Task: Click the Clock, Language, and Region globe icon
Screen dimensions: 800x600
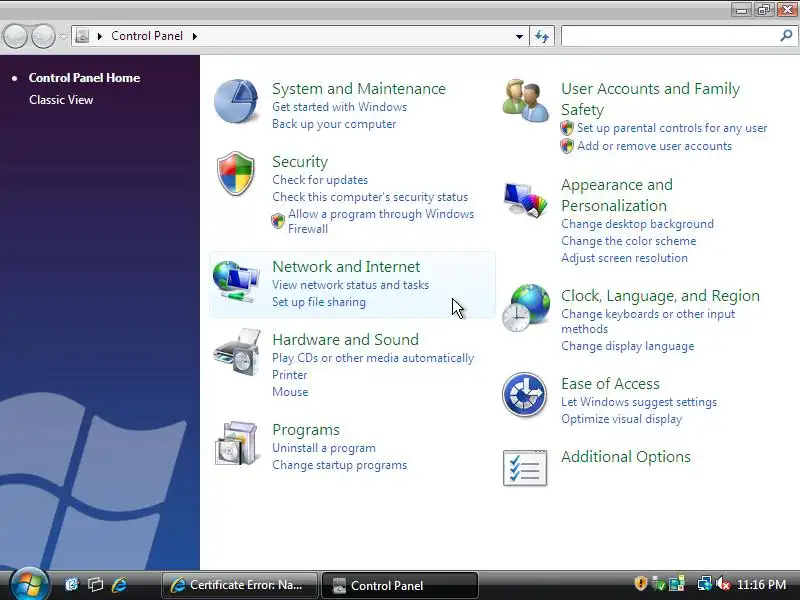Action: (x=526, y=308)
